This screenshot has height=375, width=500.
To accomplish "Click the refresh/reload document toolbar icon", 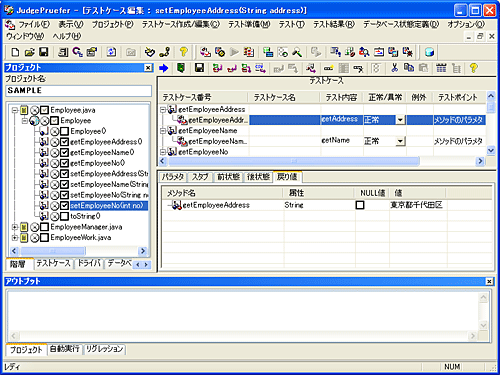I will coord(111,52).
